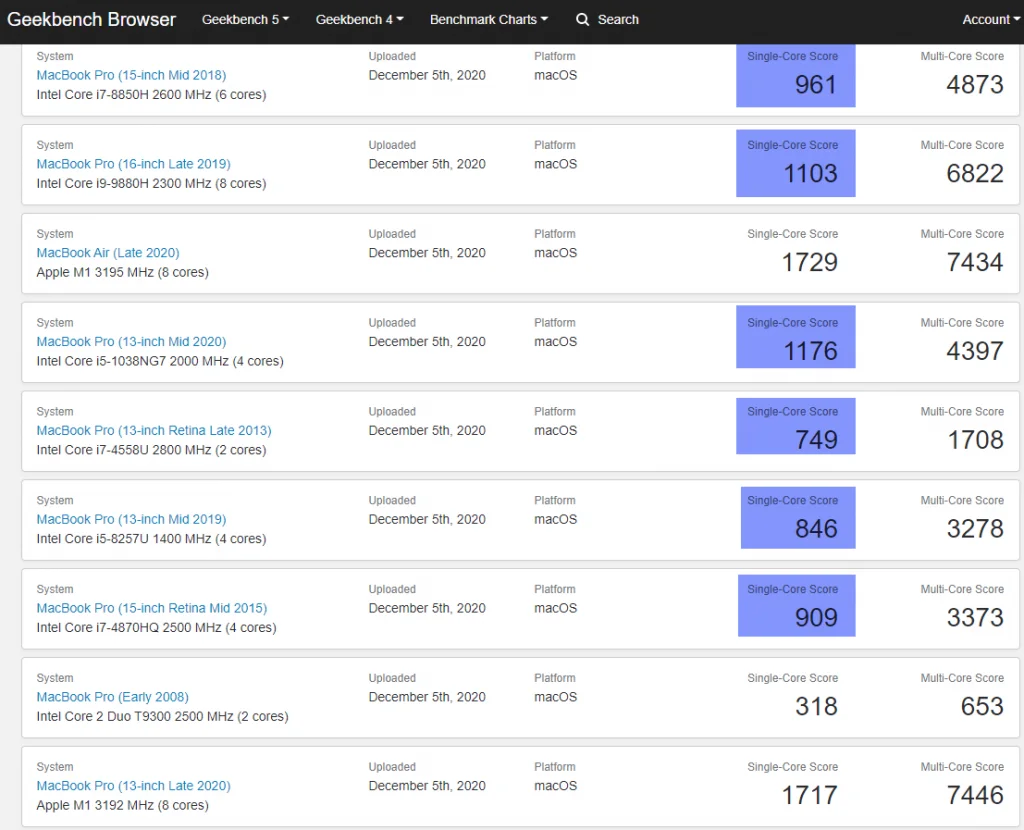Select the multi-core score 7446
The image size is (1024, 830).
pyautogui.click(x=975, y=795)
